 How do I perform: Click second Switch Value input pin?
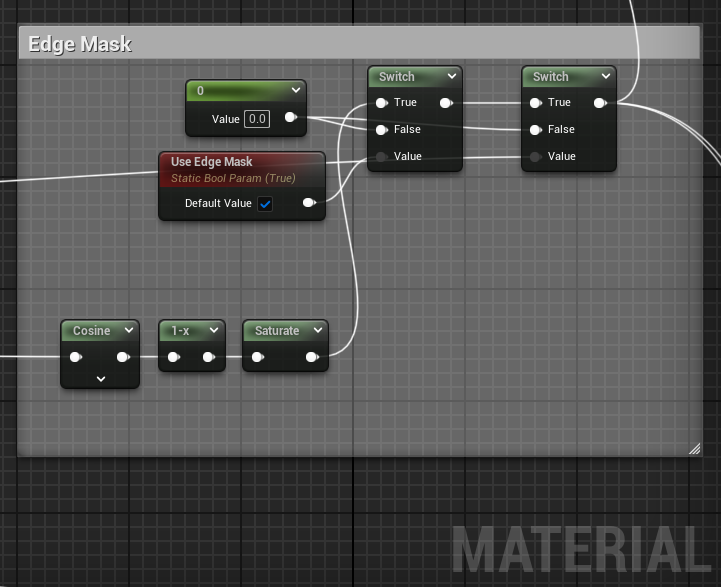click(x=535, y=157)
